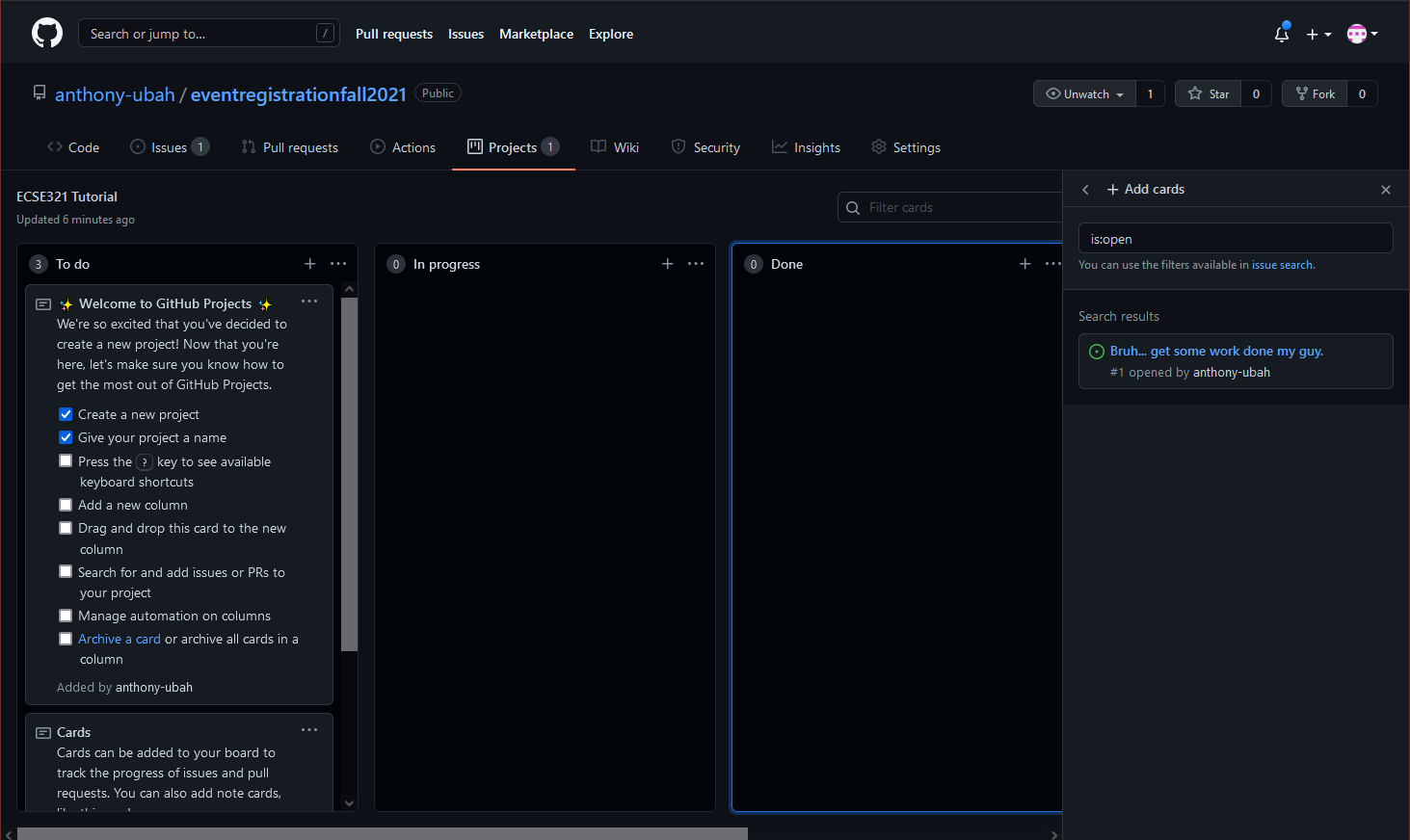Check the Add a new column checkbox

click(x=66, y=505)
